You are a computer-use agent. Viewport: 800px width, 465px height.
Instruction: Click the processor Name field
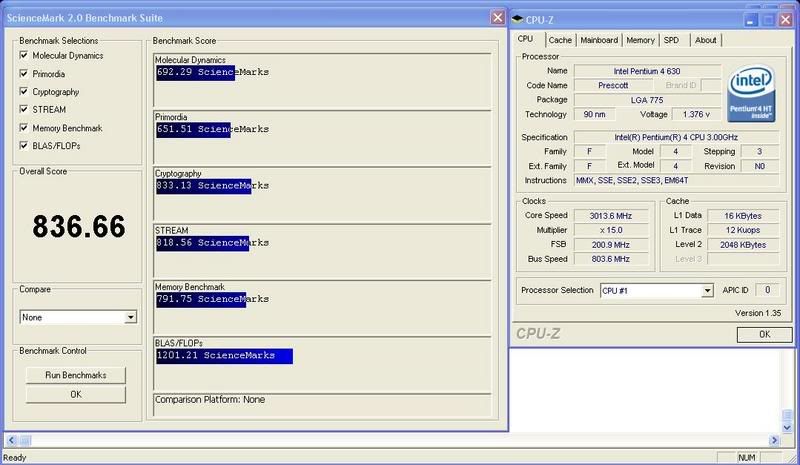[643, 71]
